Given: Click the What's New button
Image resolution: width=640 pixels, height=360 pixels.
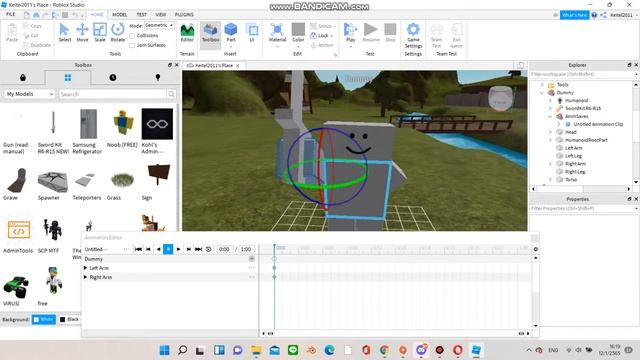Looking at the screenshot, I should (574, 15).
